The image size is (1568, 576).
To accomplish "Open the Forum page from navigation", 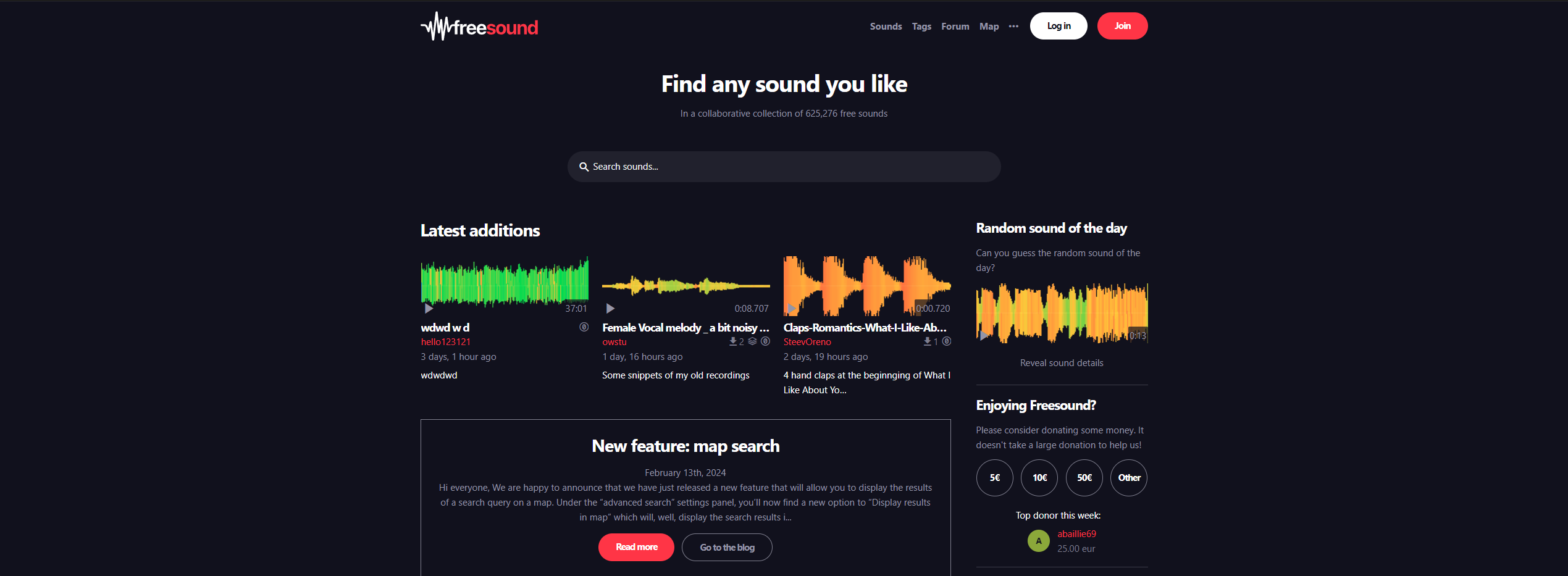I will [955, 26].
